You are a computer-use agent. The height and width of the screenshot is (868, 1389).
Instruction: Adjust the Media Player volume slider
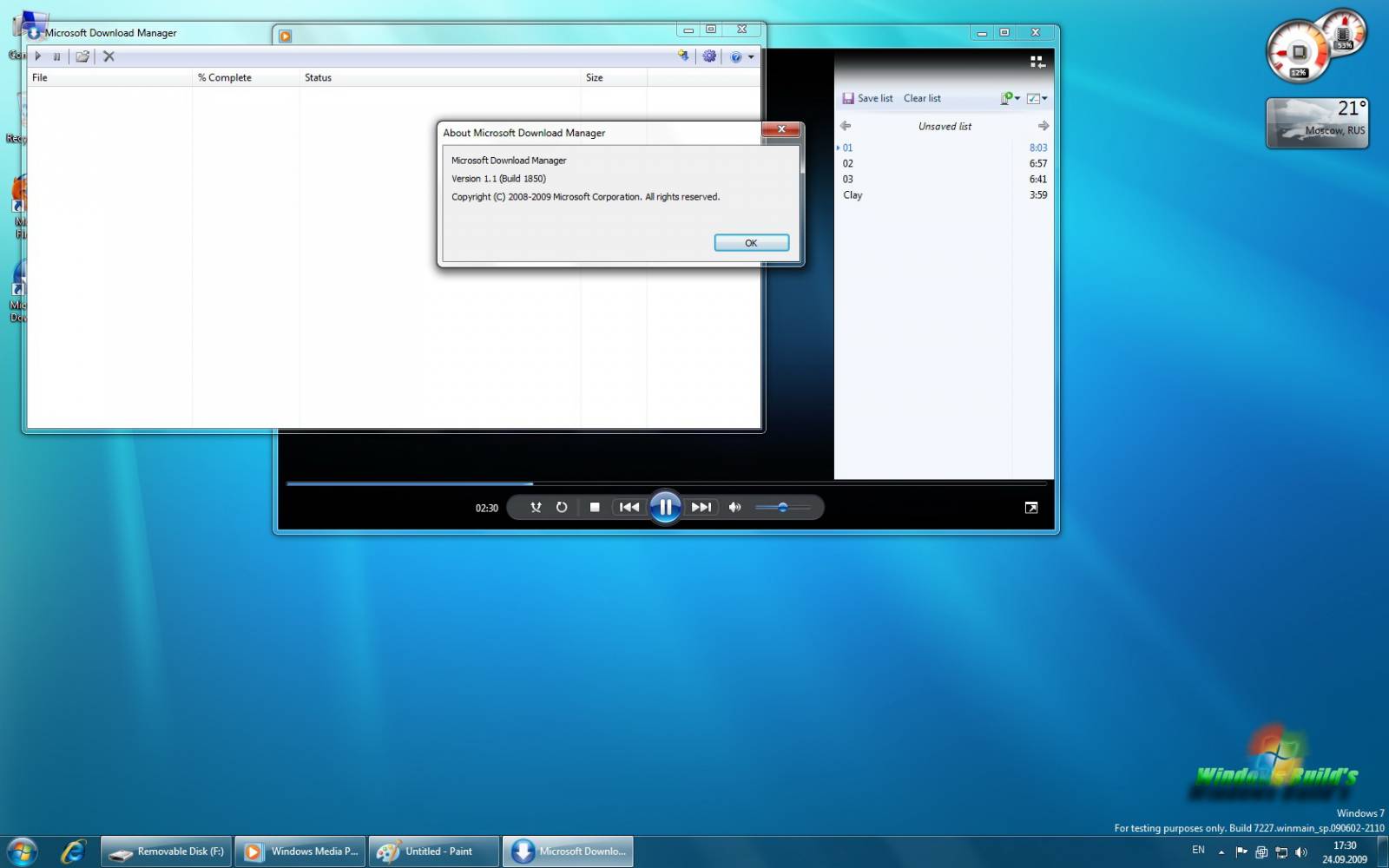[783, 508]
